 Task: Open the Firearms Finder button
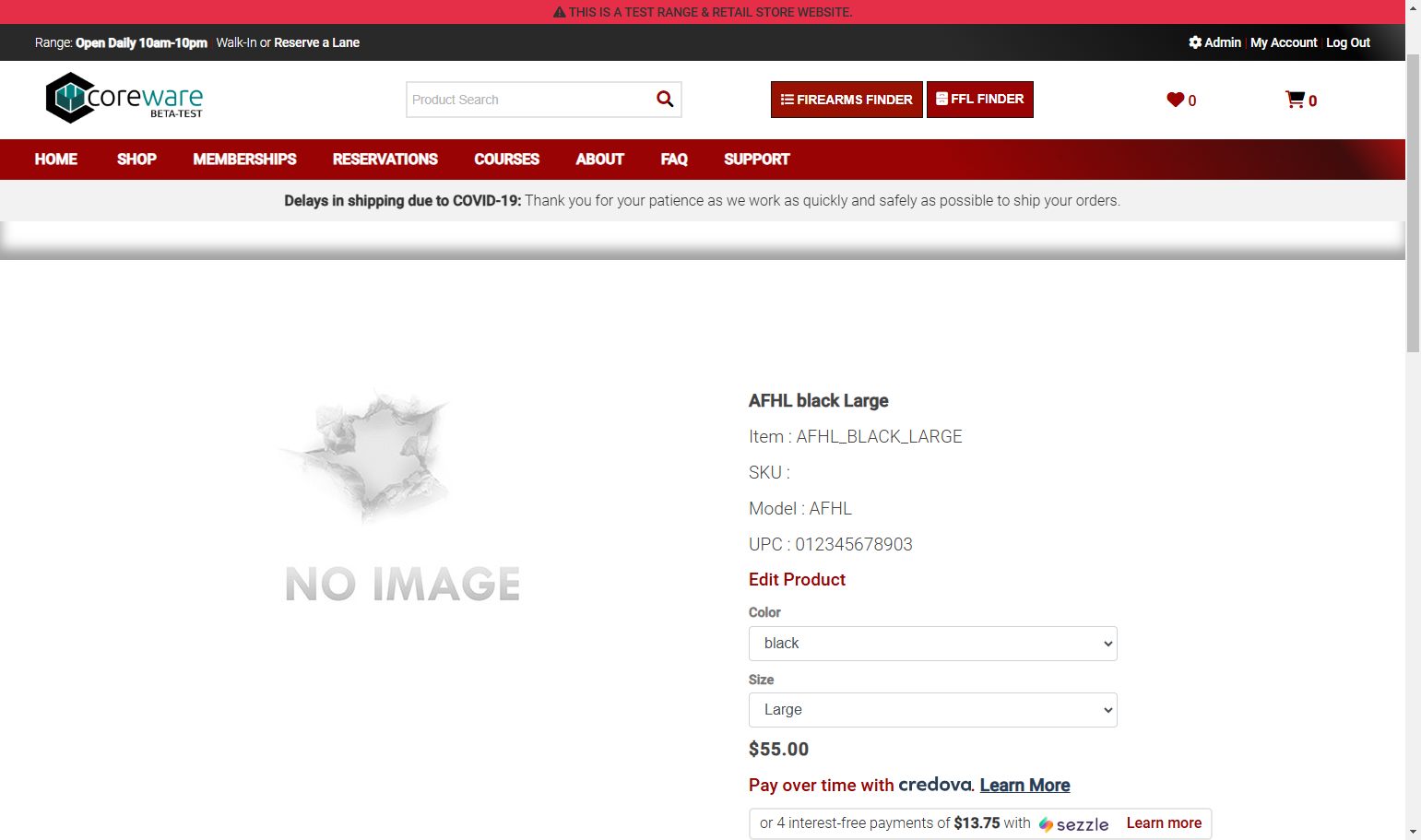coord(847,100)
